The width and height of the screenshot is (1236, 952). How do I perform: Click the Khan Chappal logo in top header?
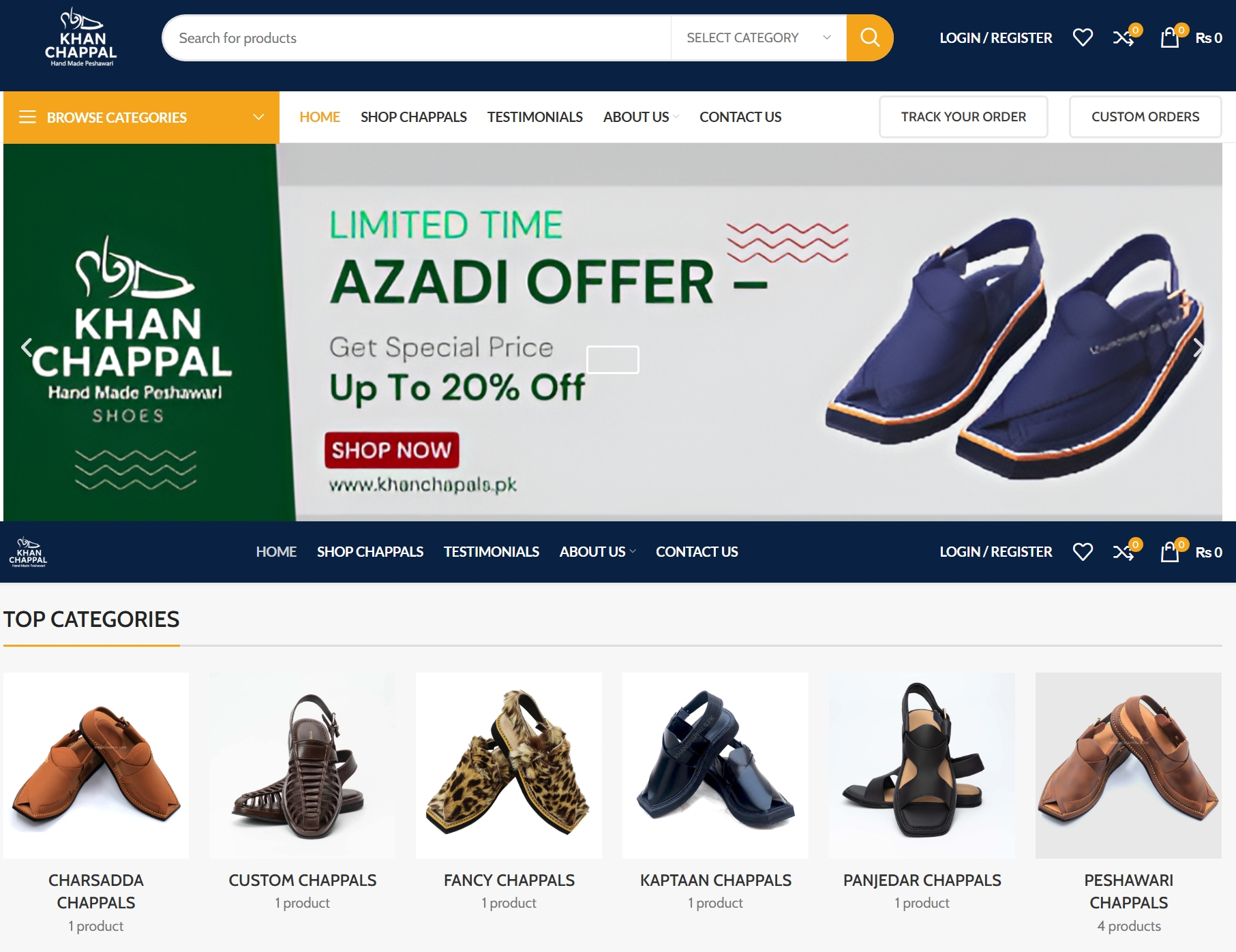(81, 37)
